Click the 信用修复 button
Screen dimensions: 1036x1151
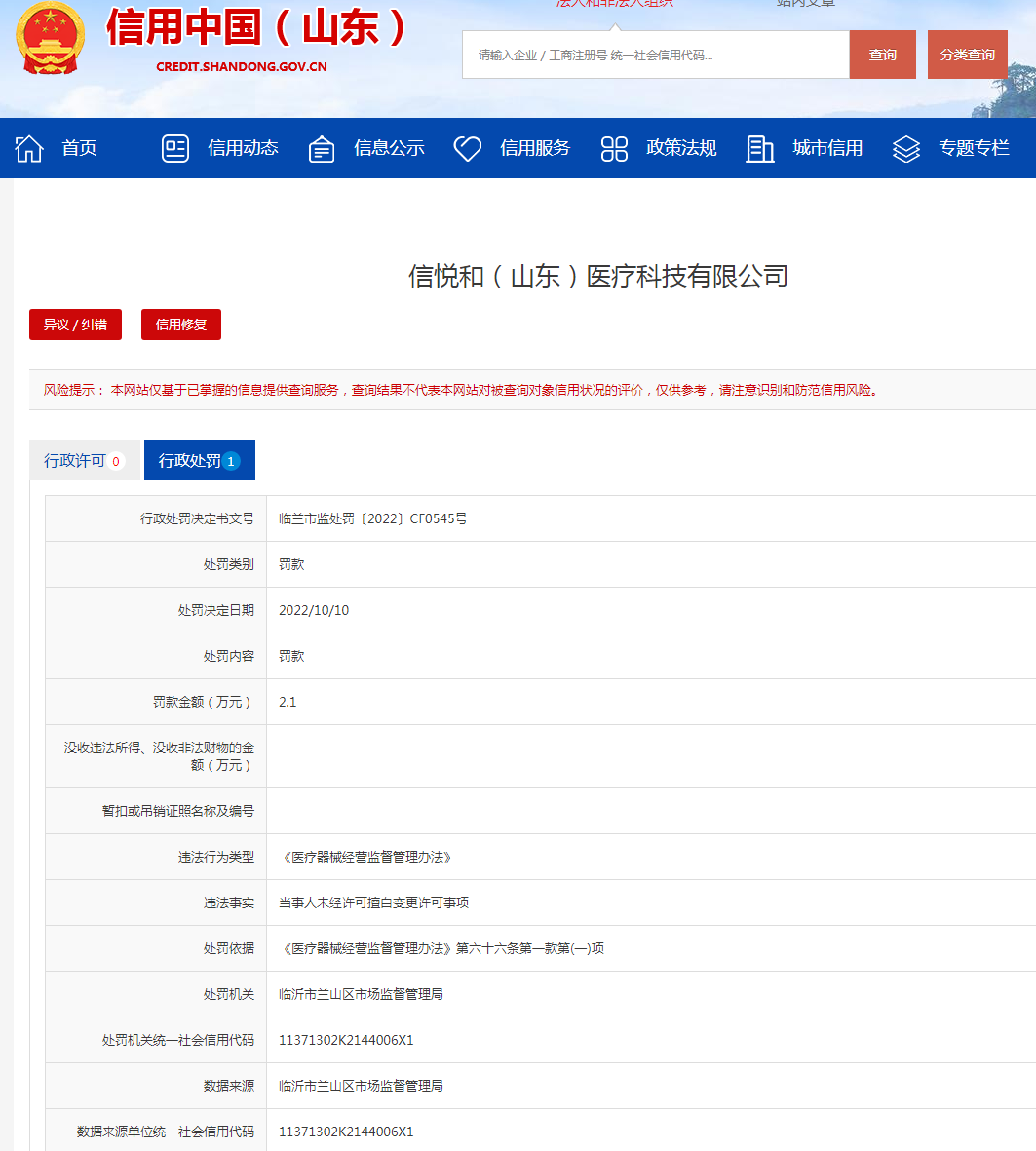click(181, 325)
